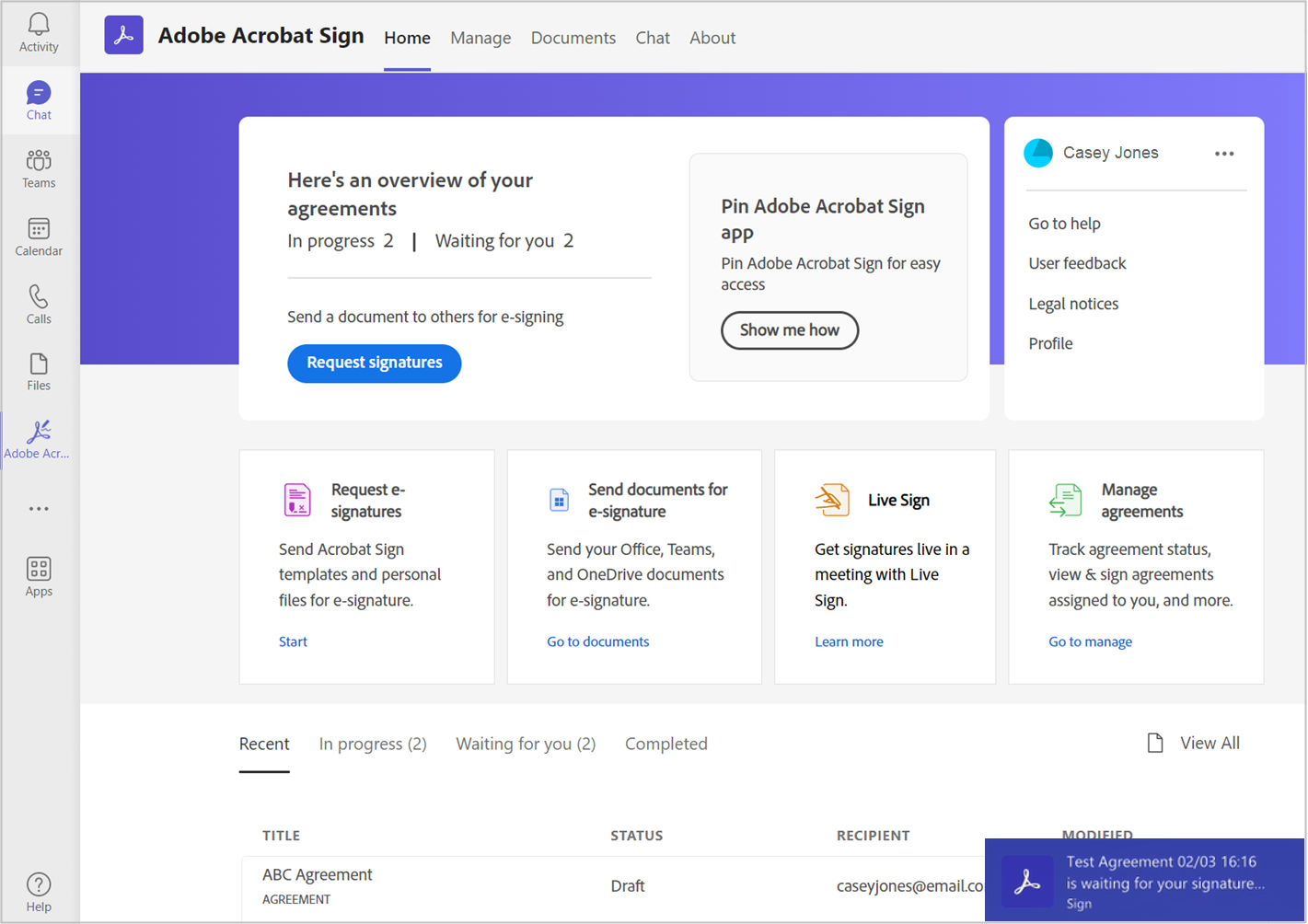The height and width of the screenshot is (924, 1308).
Task: Open more apps ellipsis in sidebar
Action: tap(39, 509)
